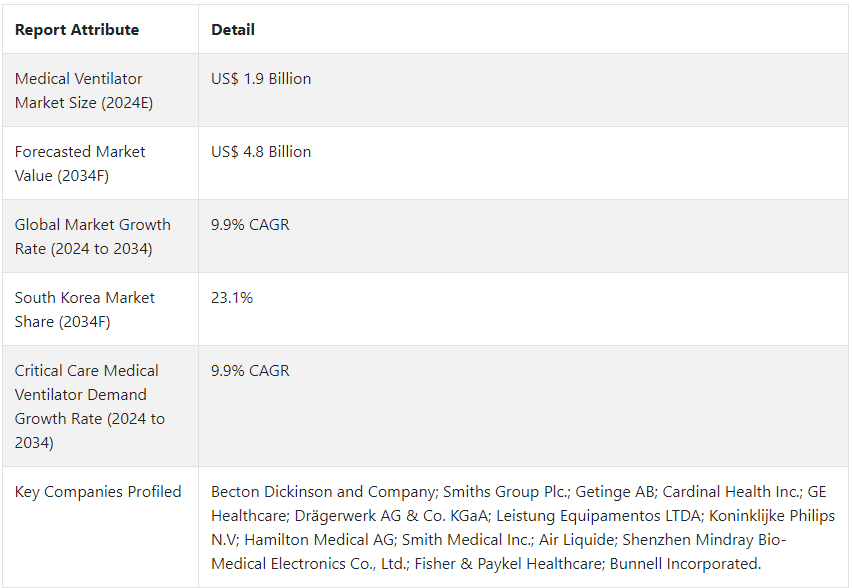Click the US$ 1.9 Billion value
The height and width of the screenshot is (588, 852).
pyautogui.click(x=261, y=78)
